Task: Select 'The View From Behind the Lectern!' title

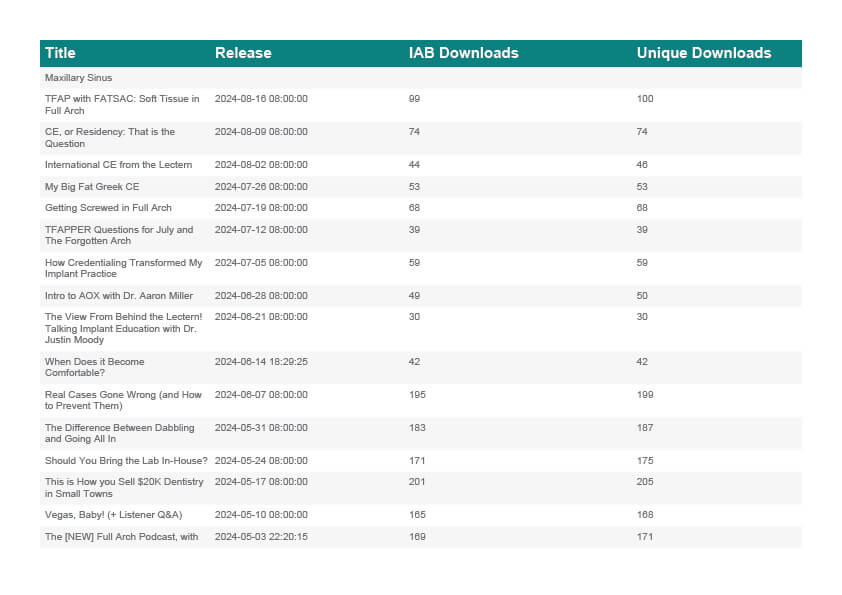Action: pos(124,328)
